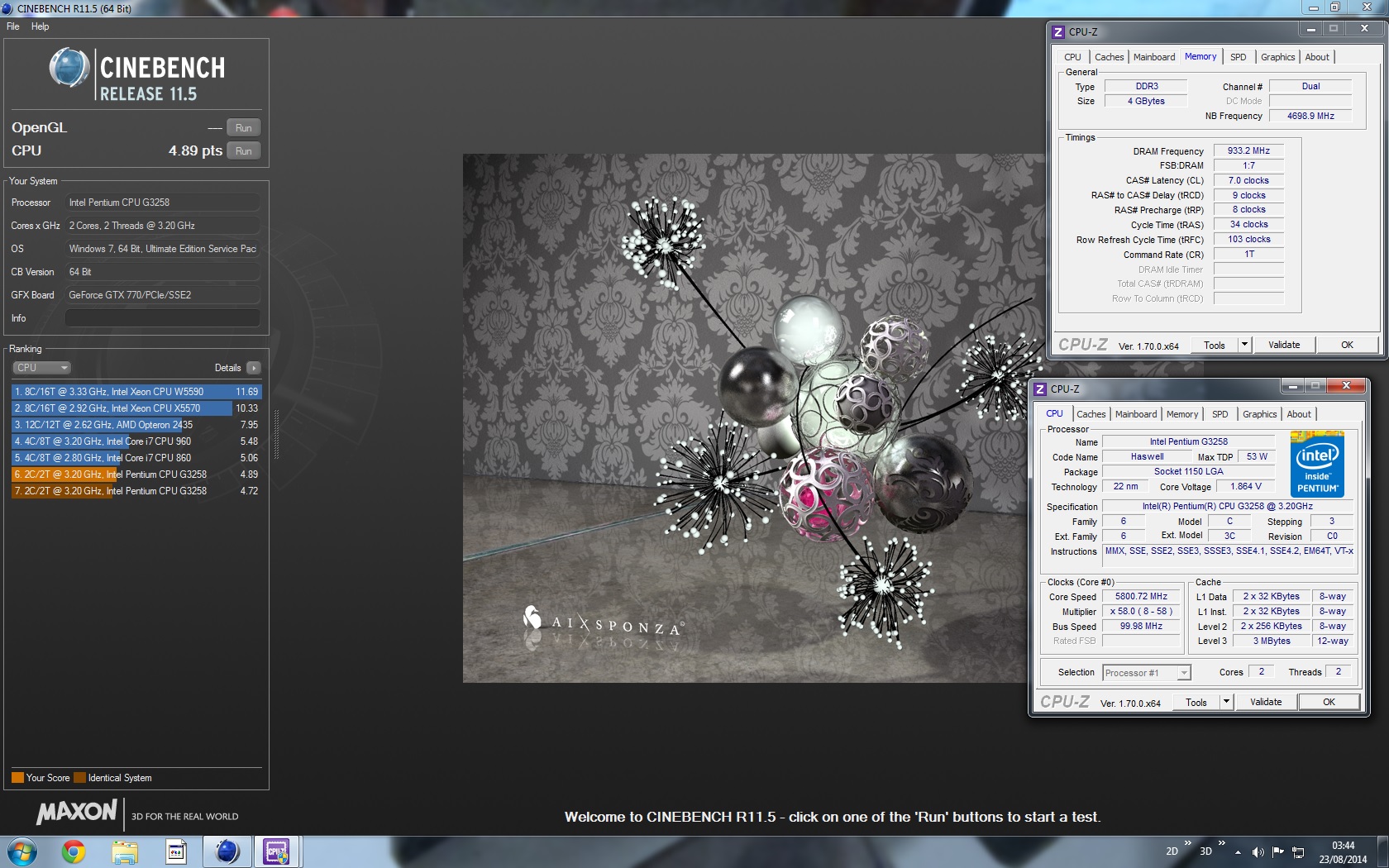This screenshot has width=1389, height=868.
Task: Select ranking row Xeon CPU W5590
Action: (136, 392)
